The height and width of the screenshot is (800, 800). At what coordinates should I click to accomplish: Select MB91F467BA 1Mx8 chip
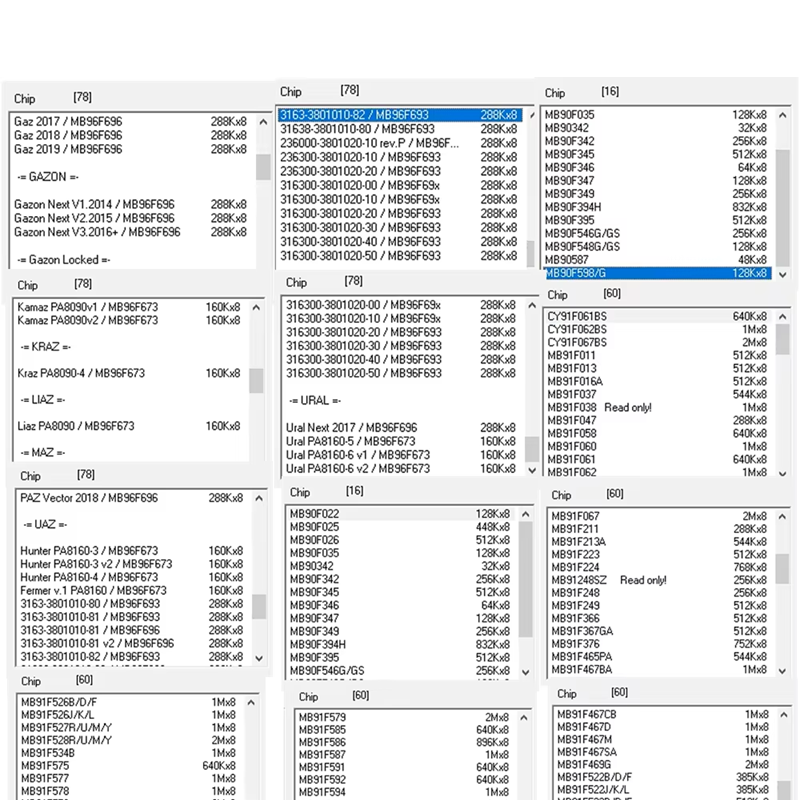point(659,669)
